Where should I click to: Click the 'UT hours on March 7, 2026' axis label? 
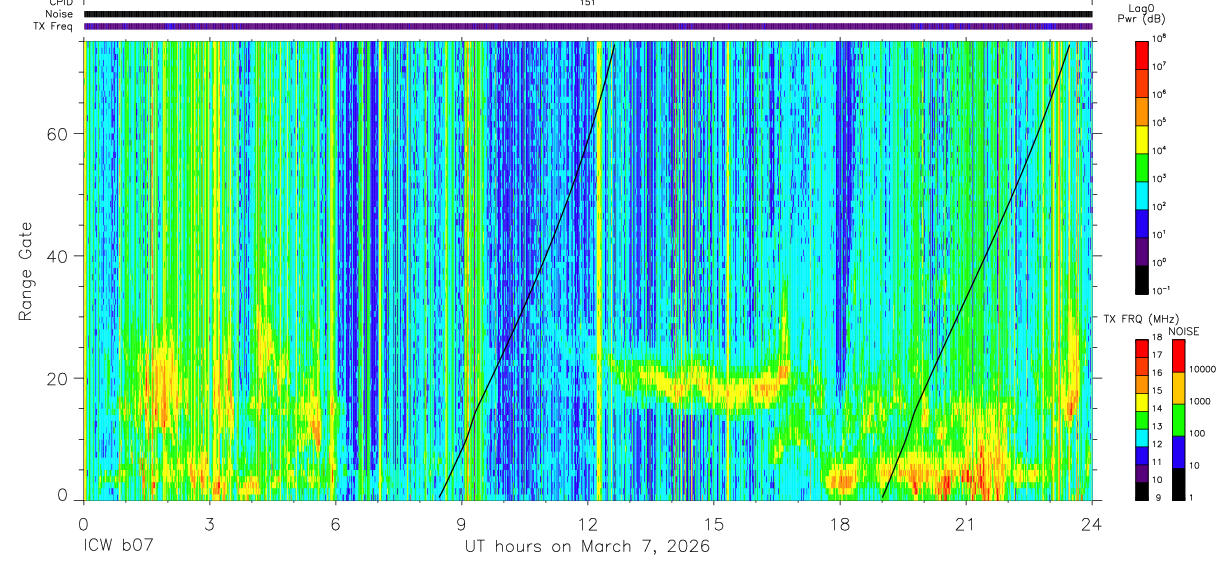587,547
